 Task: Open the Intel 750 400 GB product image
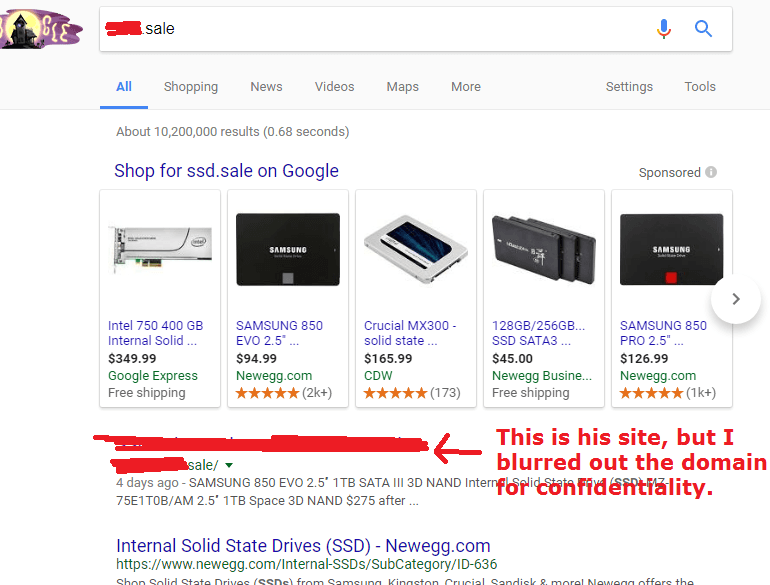(160, 250)
